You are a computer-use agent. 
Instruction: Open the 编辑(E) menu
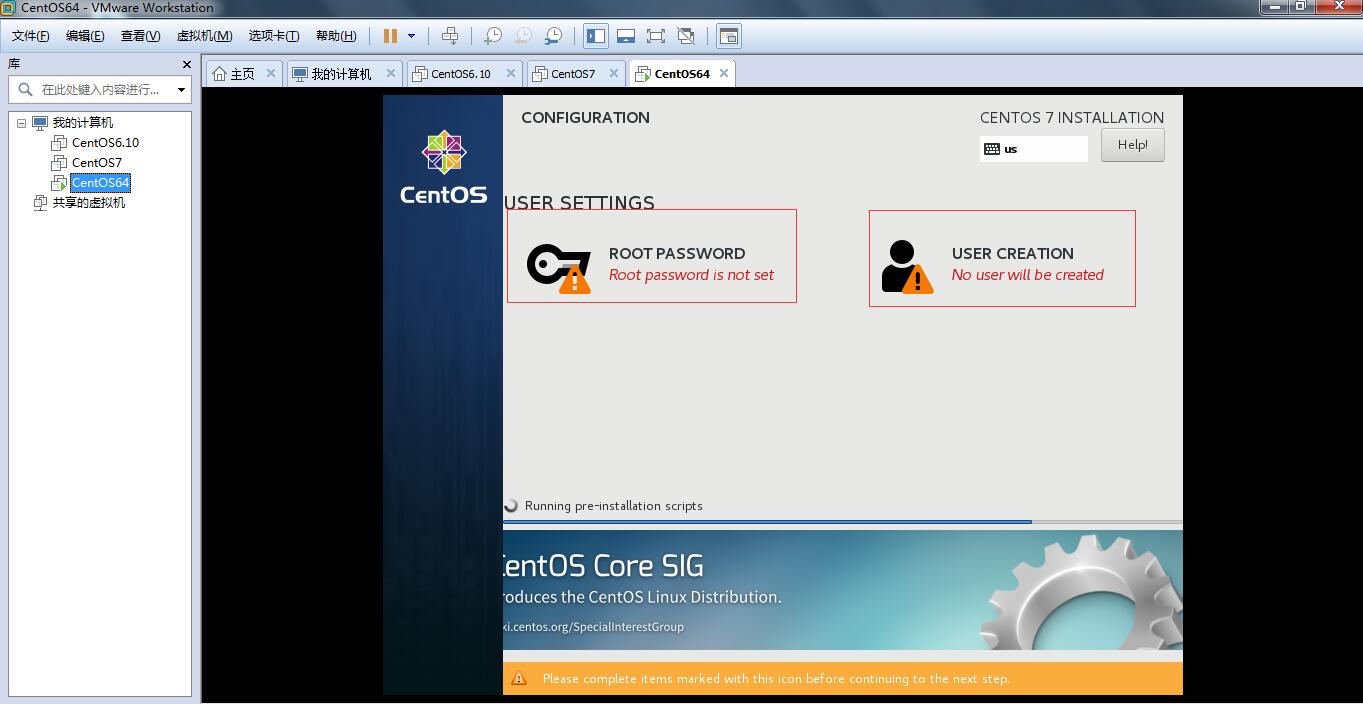coord(85,36)
